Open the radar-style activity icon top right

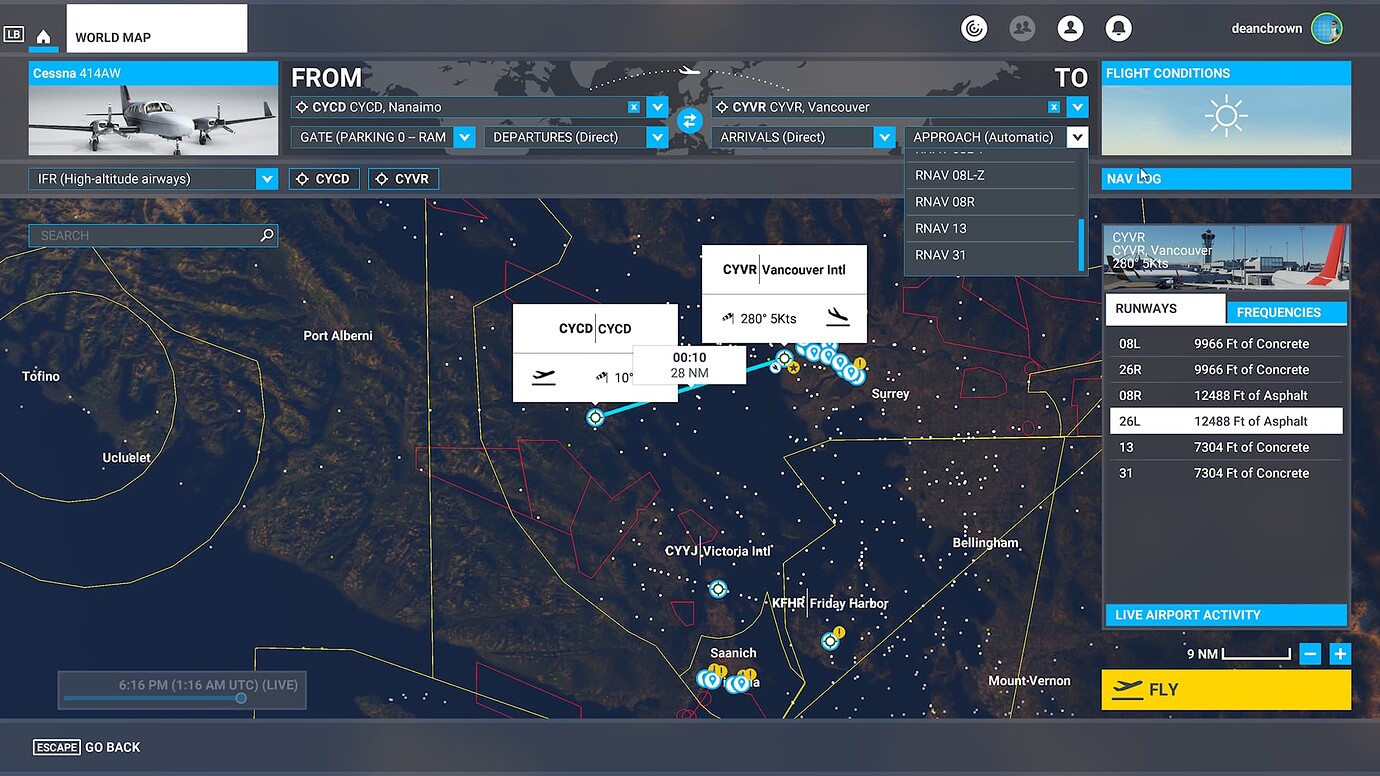click(x=974, y=28)
